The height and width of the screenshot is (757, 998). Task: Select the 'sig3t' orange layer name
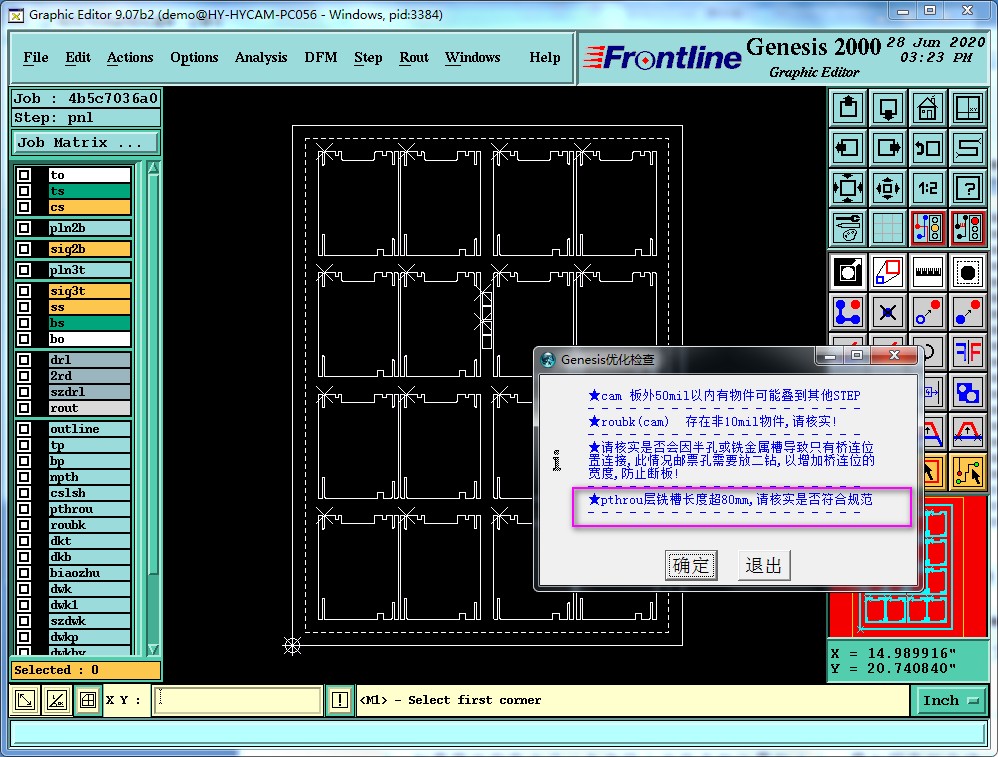(x=90, y=291)
